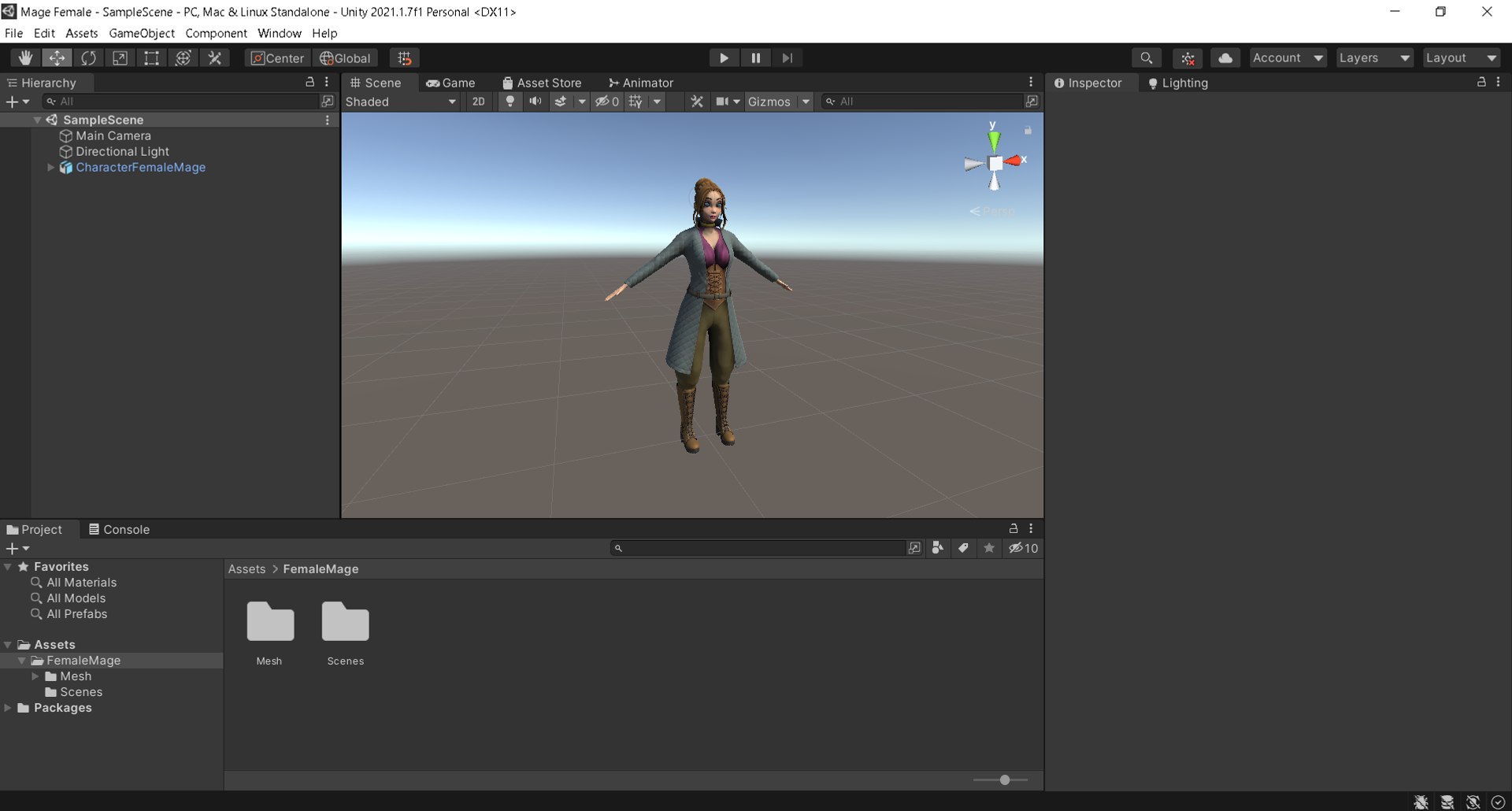
Task: Start Play mode
Action: tap(724, 58)
